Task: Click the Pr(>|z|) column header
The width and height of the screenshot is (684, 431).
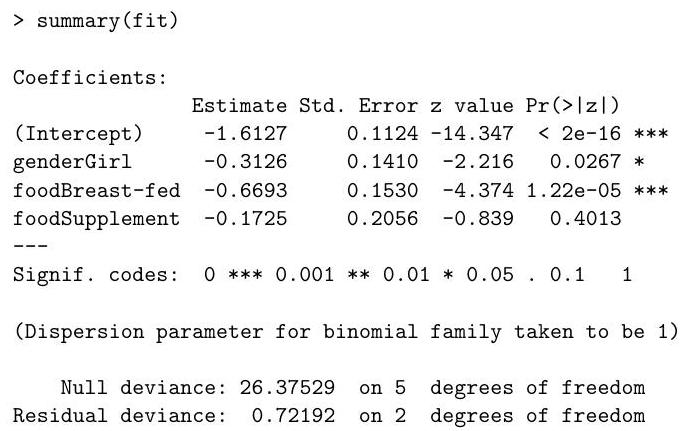Action: [x=565, y=105]
